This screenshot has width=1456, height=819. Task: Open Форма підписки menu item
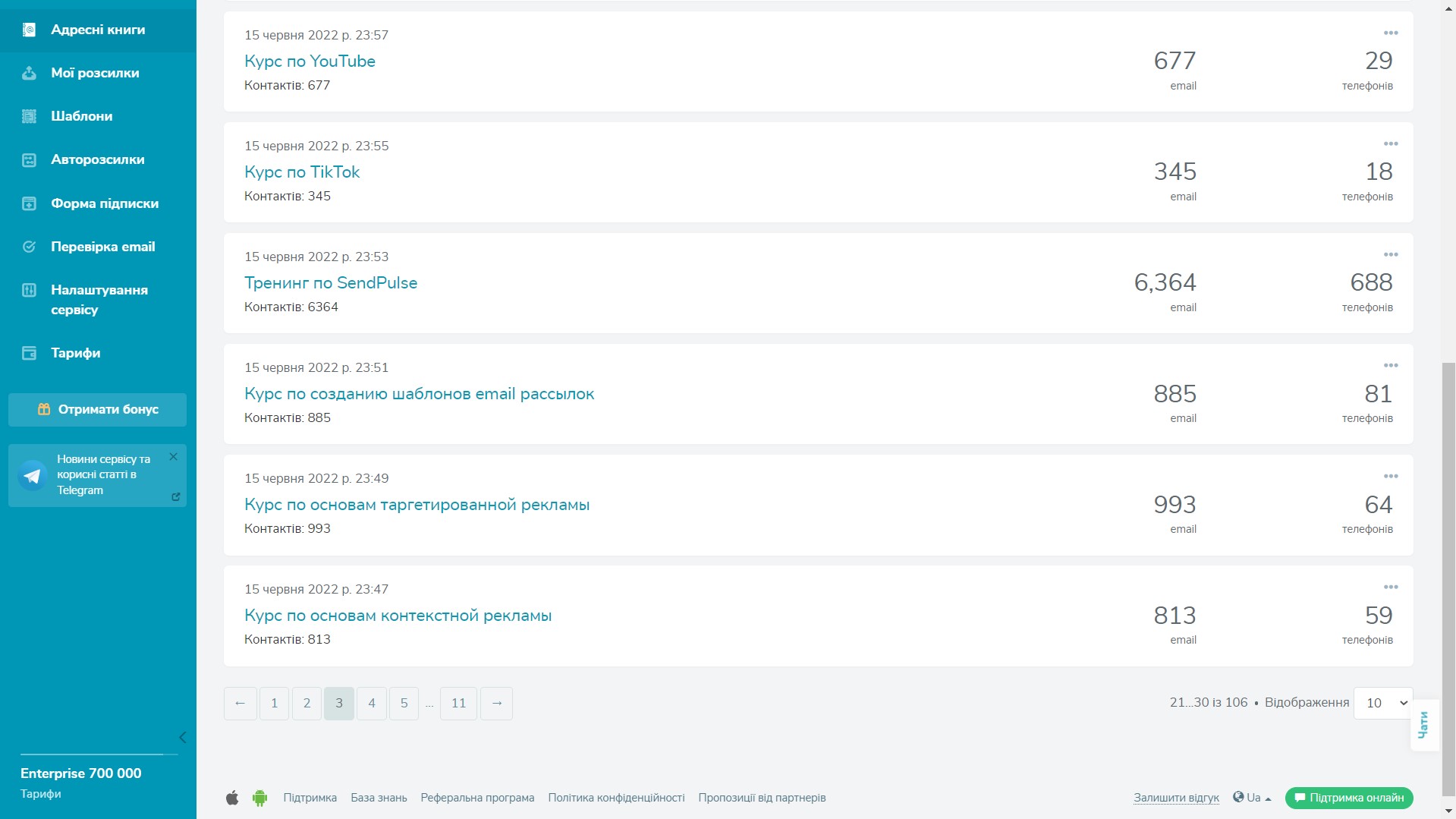(x=105, y=203)
